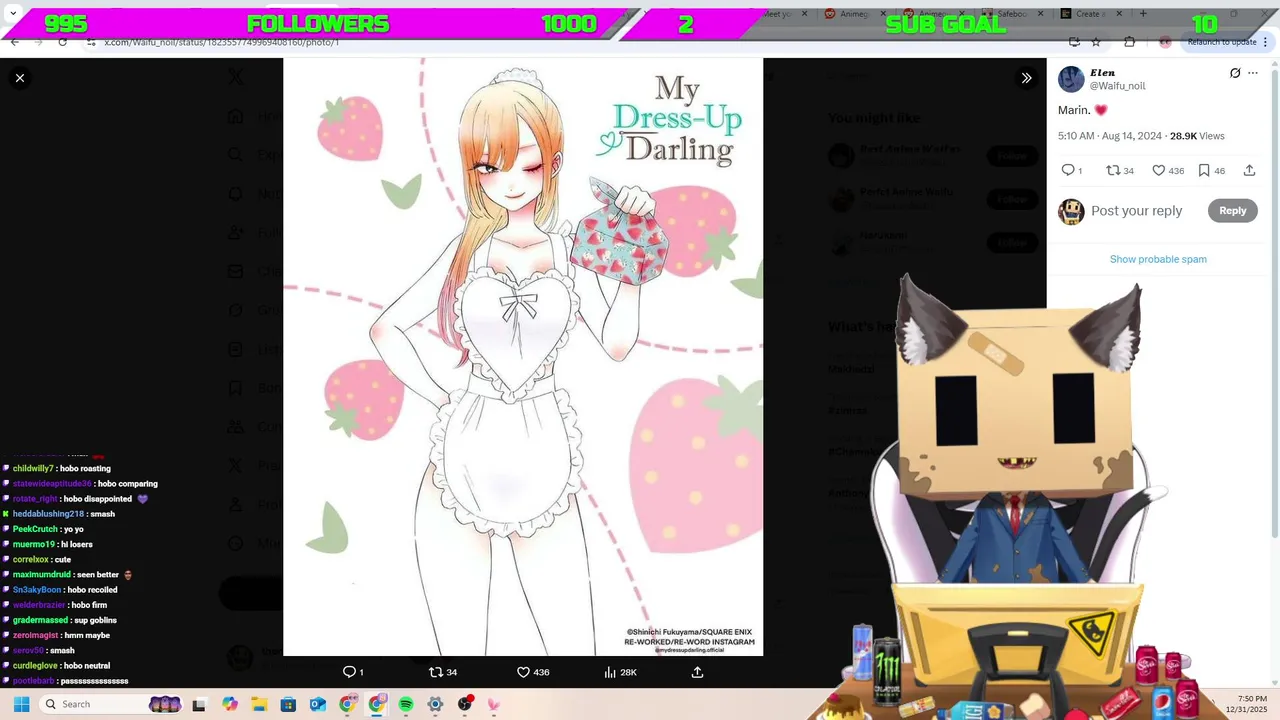Viewport: 1280px width, 720px height.
Task: Open the three-dot more menu on the post
Action: click(1253, 73)
